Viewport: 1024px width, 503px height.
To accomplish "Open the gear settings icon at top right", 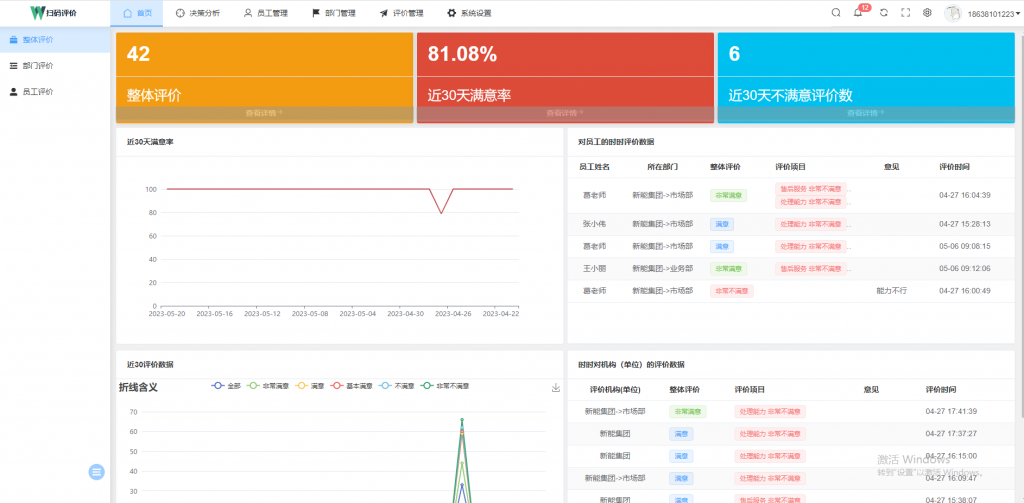I will [x=927, y=12].
